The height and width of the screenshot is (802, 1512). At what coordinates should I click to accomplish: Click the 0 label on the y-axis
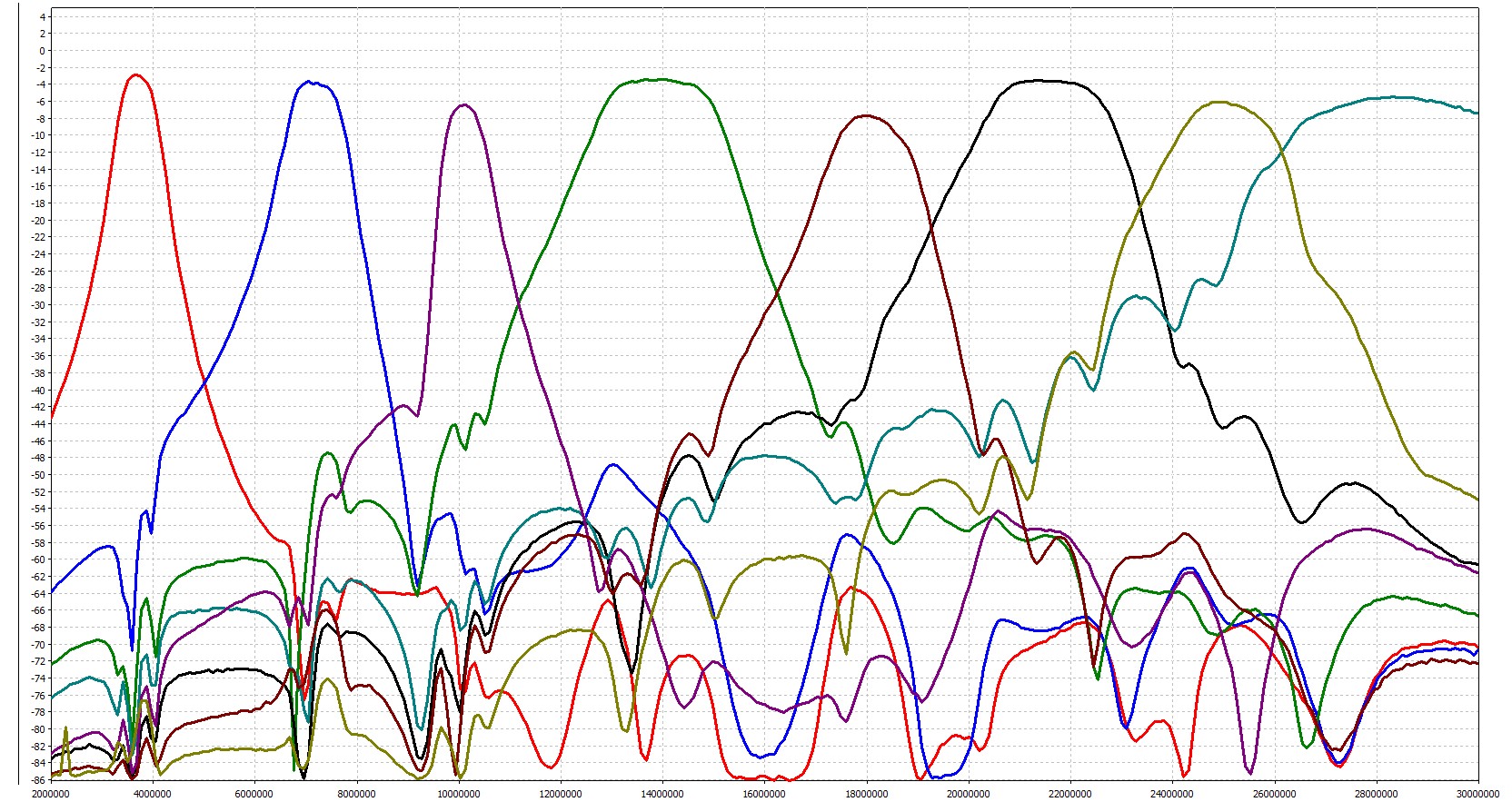(x=41, y=51)
